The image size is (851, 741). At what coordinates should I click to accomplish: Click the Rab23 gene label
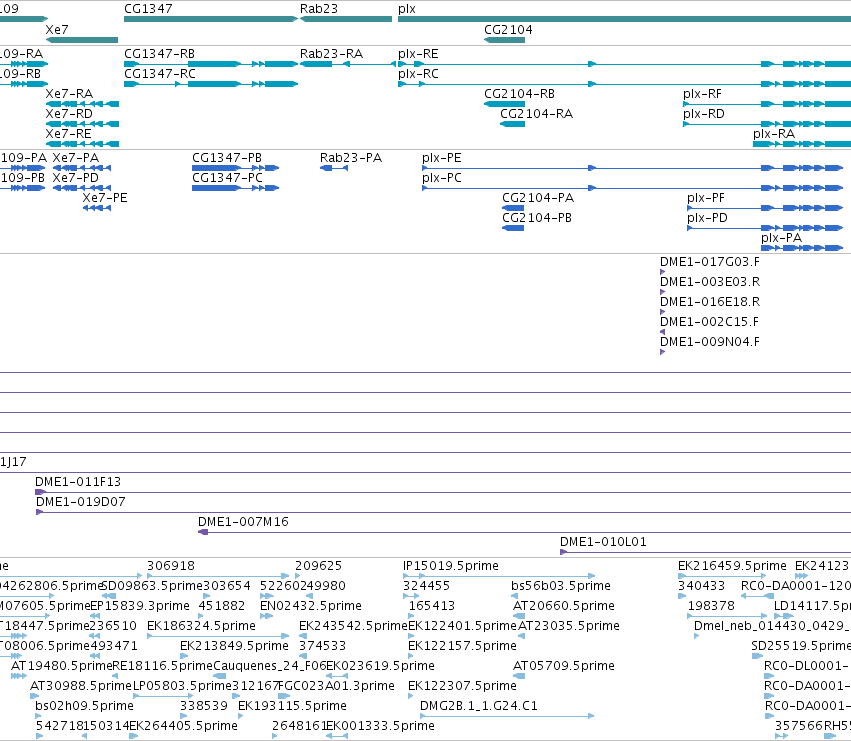pos(319,9)
